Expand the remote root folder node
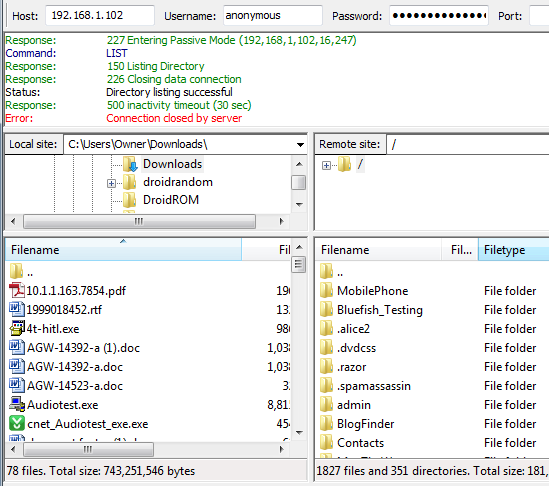The height and width of the screenshot is (486, 549). point(326,165)
